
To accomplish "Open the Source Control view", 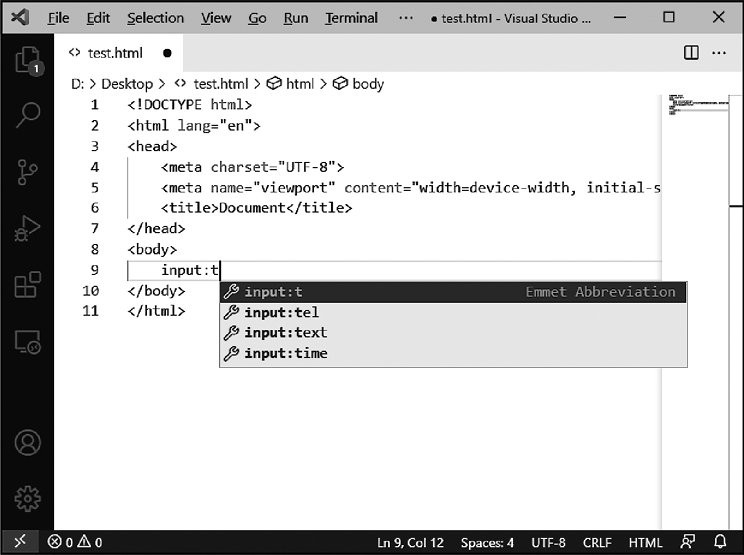I will [x=27, y=172].
